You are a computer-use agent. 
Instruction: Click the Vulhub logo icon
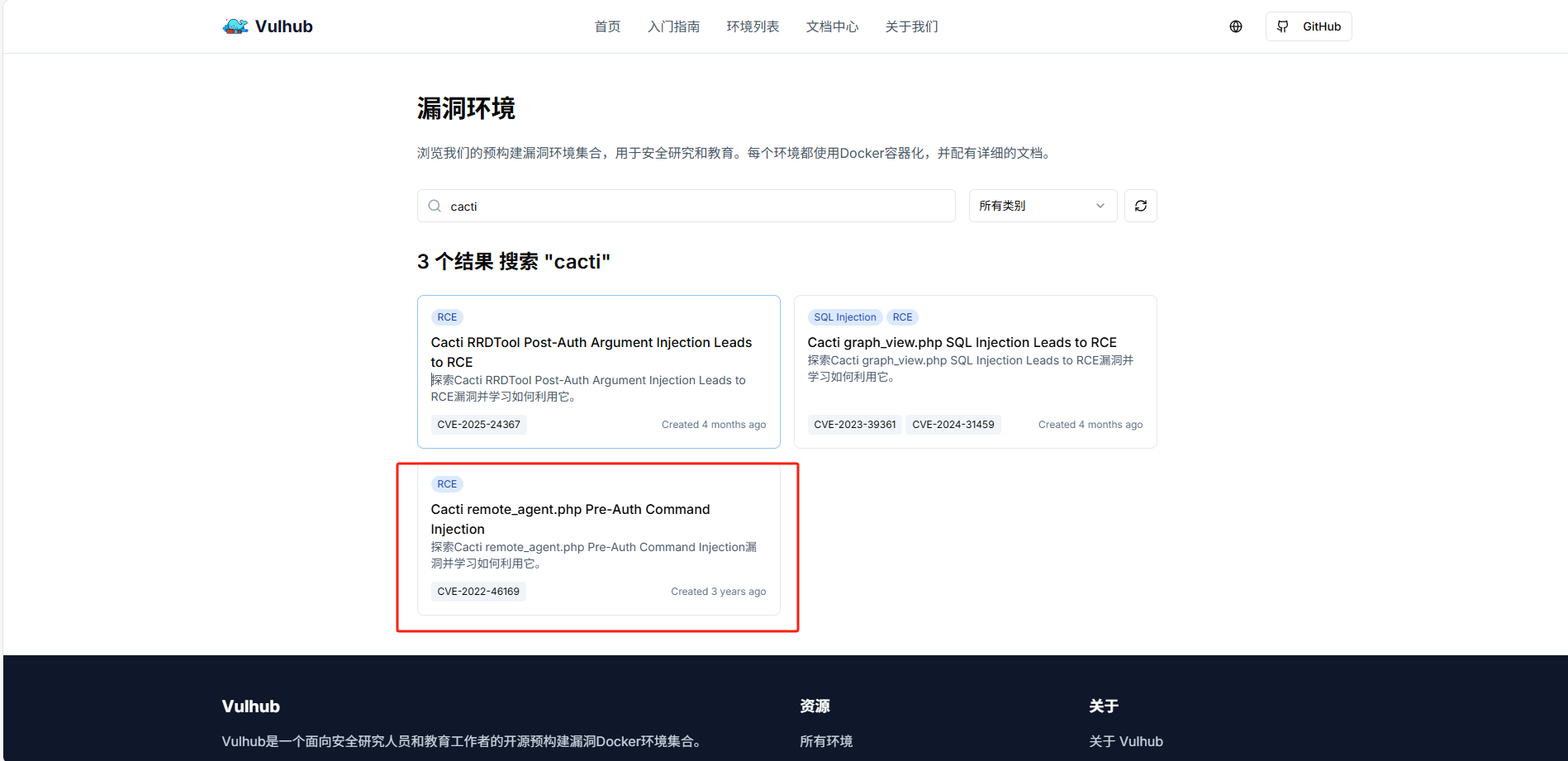(x=235, y=26)
